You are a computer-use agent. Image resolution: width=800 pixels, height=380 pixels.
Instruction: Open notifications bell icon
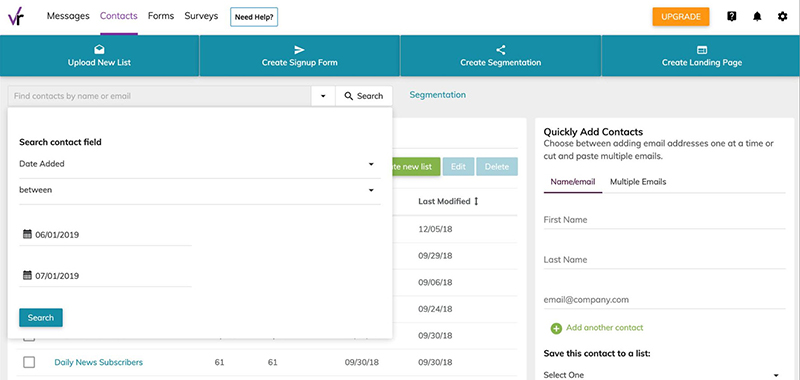757,17
